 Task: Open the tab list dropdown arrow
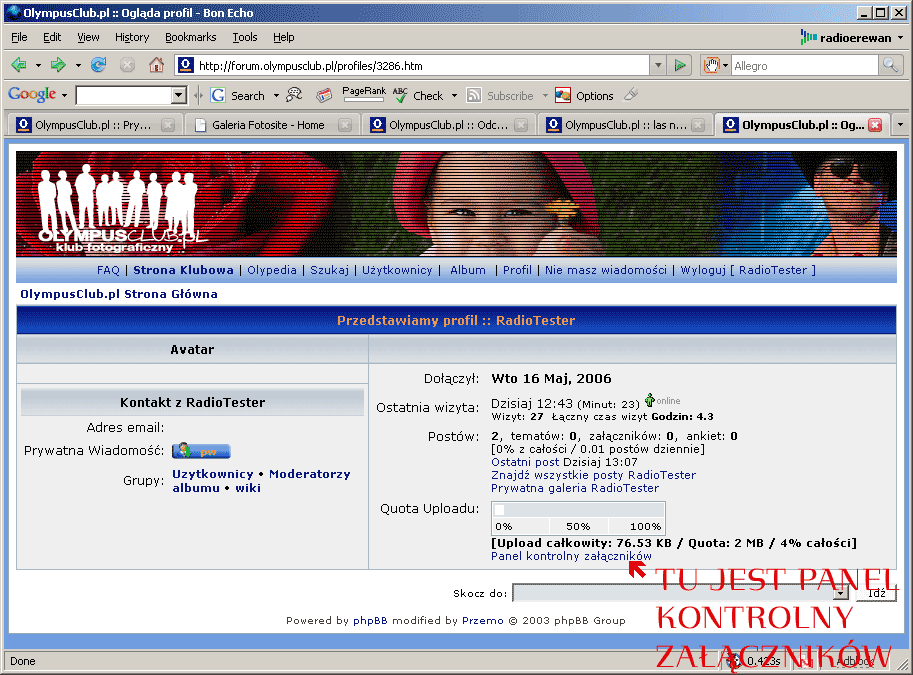(x=900, y=125)
